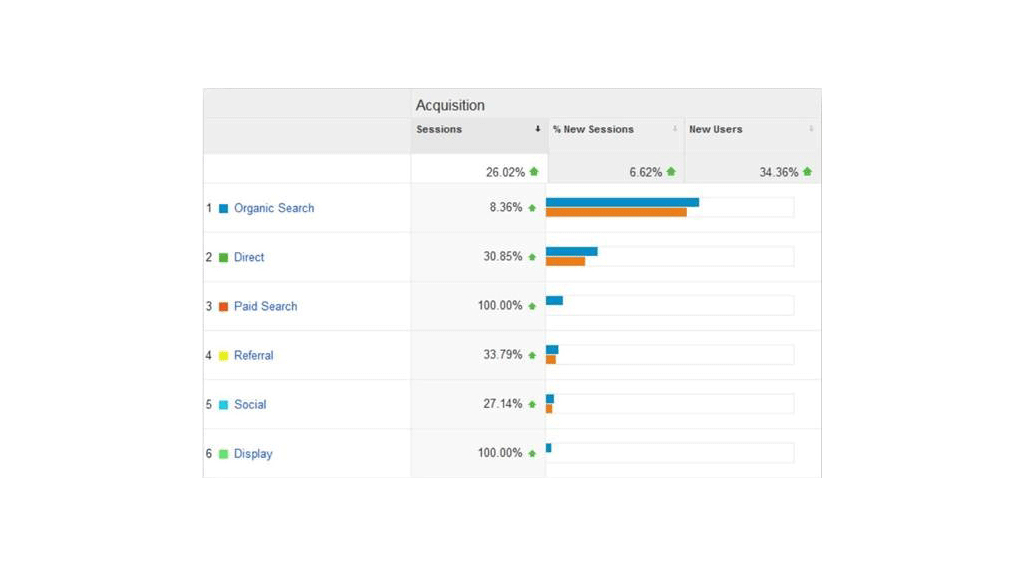Click the sort arrows in % New Sessions header
1024x567 pixels.
point(675,129)
